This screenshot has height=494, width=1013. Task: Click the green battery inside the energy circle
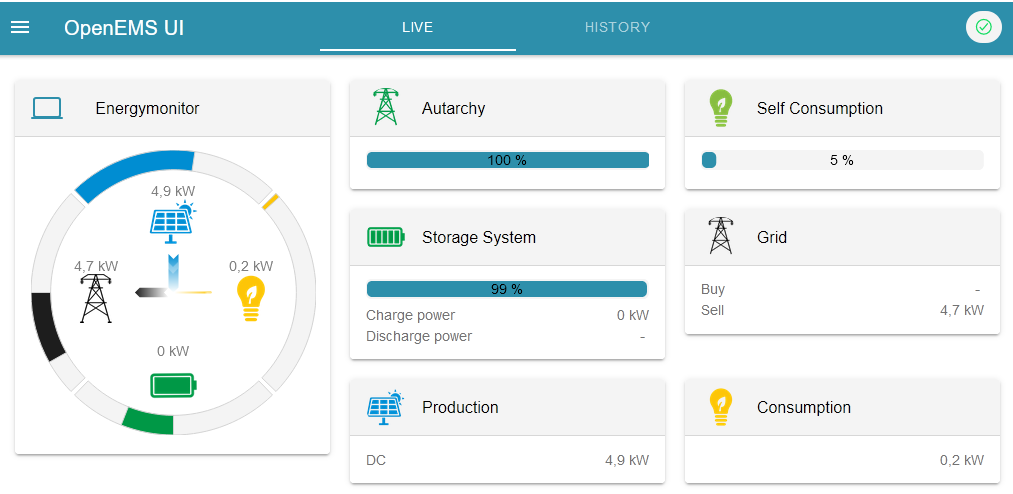(x=173, y=386)
